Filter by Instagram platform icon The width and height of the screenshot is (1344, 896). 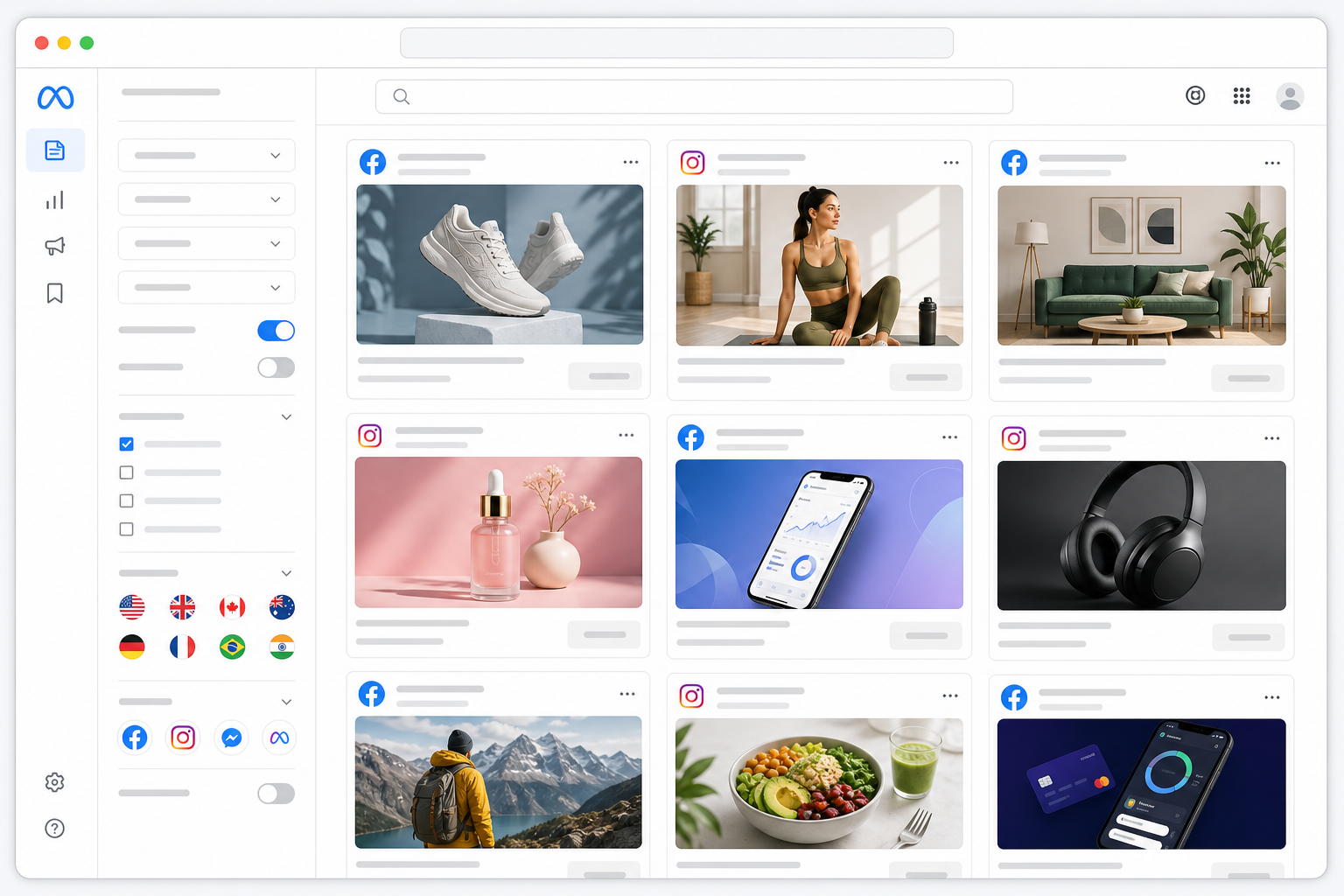point(183,738)
